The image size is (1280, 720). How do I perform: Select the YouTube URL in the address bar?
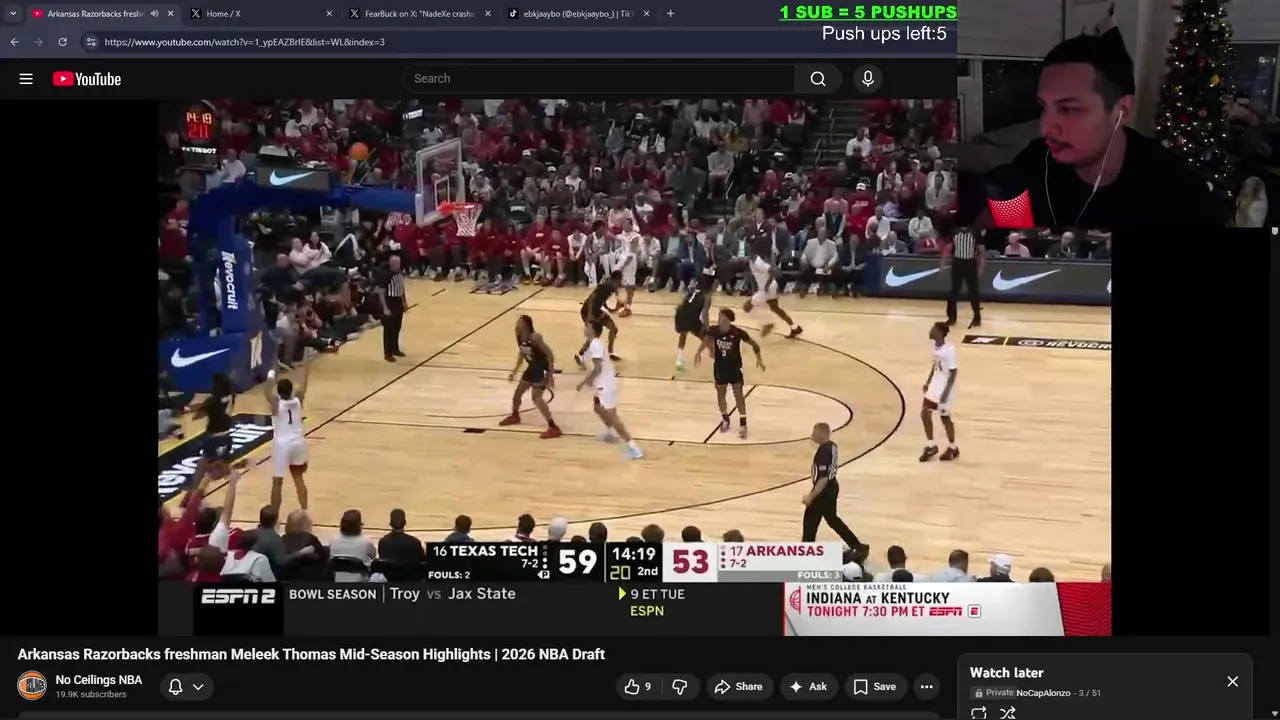coord(244,42)
